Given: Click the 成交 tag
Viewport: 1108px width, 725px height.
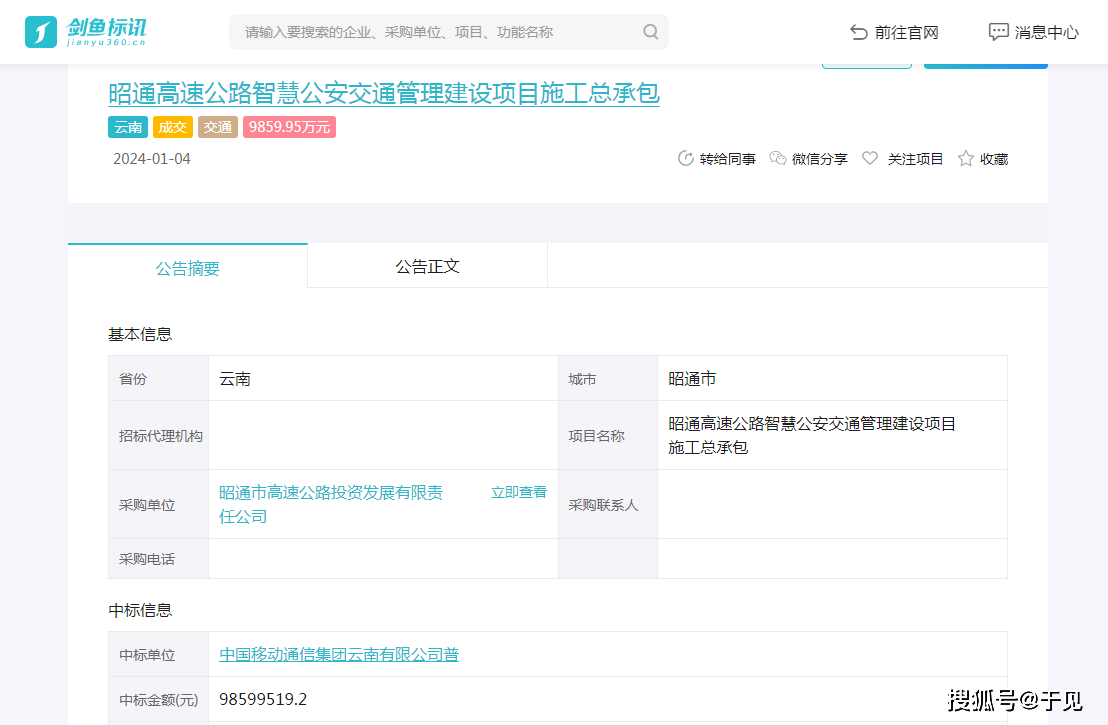Looking at the screenshot, I should tap(172, 127).
